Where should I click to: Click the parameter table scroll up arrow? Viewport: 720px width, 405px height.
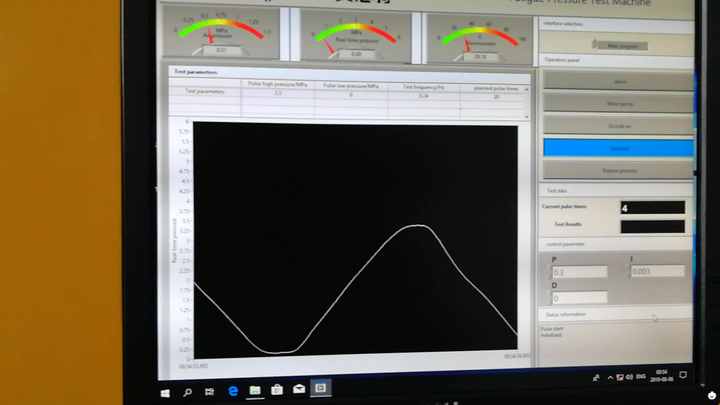(526, 90)
